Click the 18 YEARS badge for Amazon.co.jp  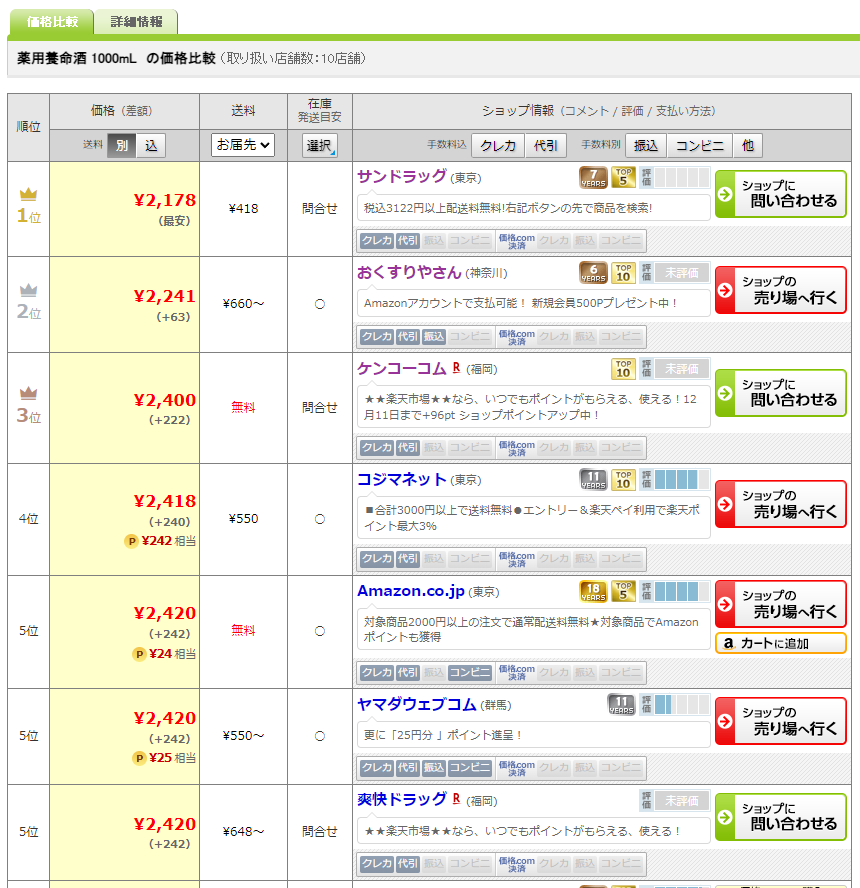[593, 592]
